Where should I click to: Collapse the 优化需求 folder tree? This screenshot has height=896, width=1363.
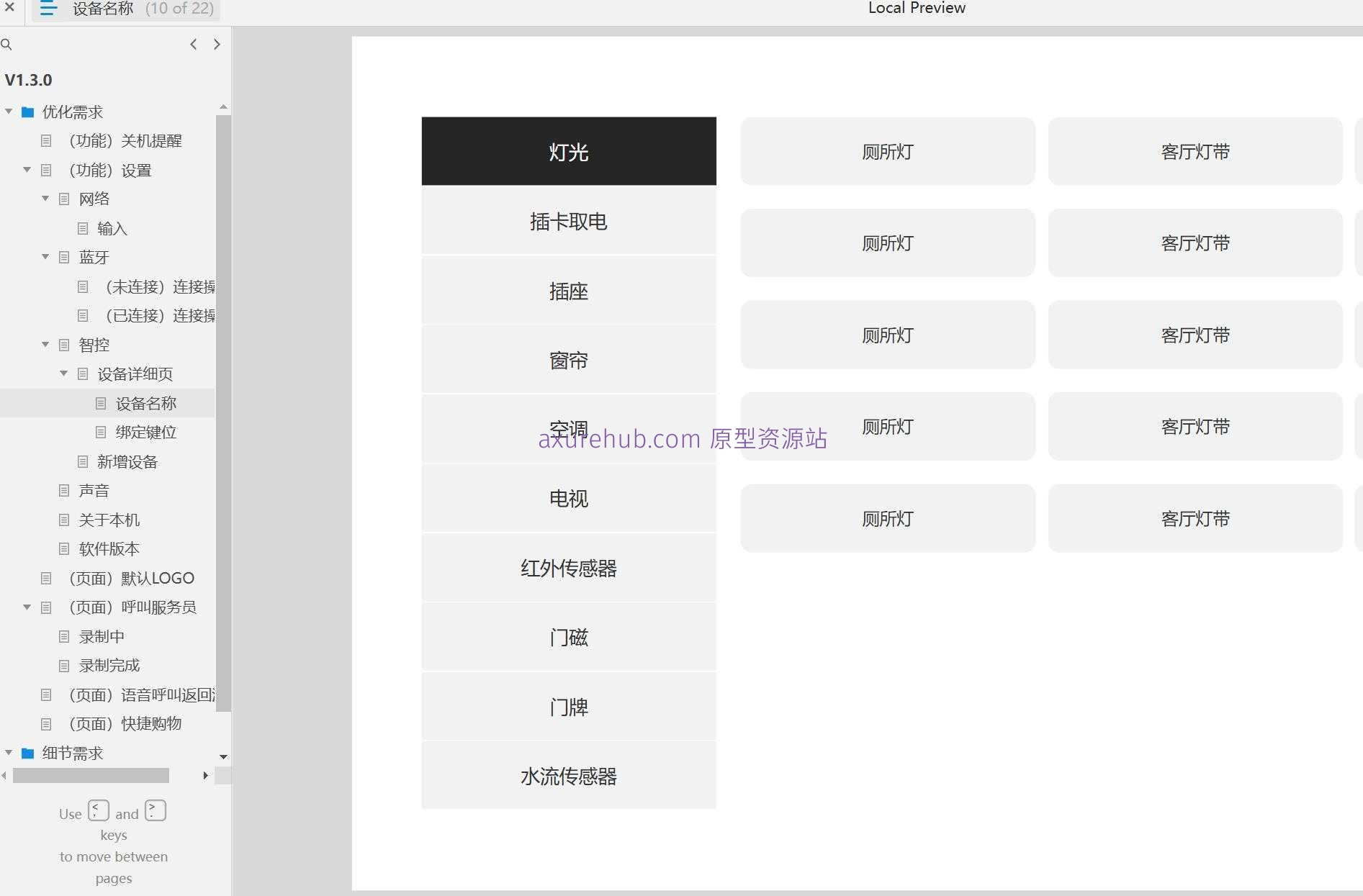tap(9, 112)
